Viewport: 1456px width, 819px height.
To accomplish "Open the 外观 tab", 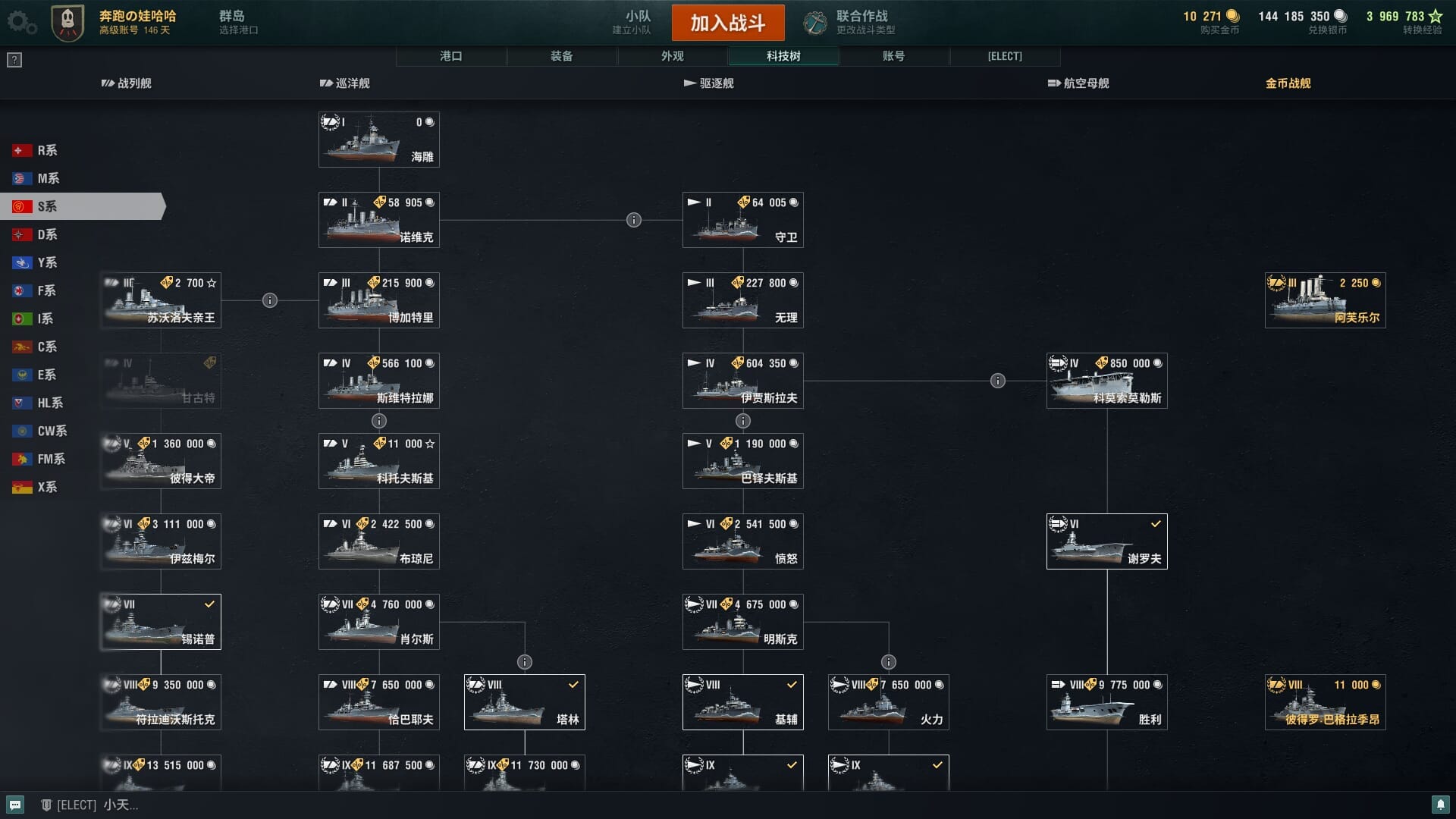I will coord(673,56).
